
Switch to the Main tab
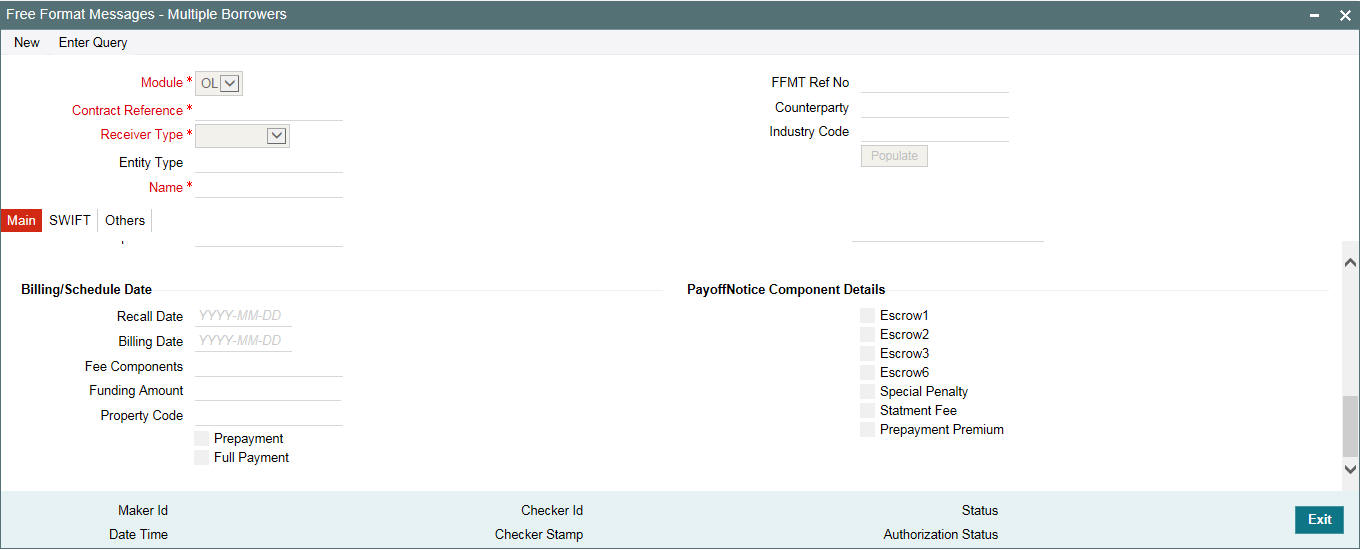point(21,220)
